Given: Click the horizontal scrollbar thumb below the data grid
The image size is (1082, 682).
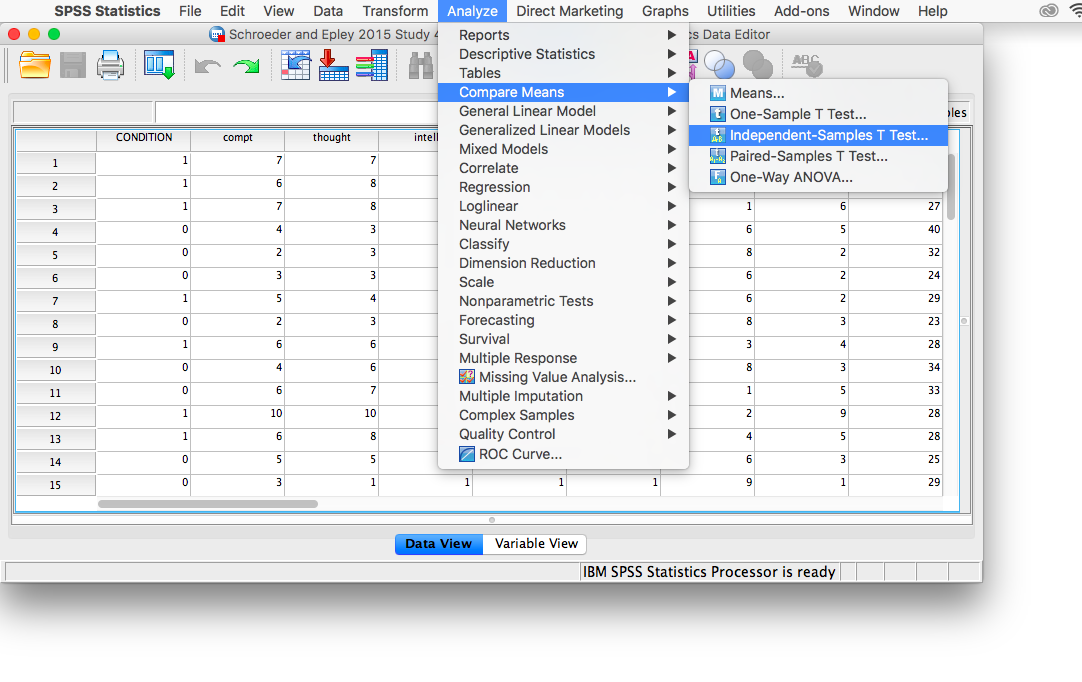Looking at the screenshot, I should click(x=208, y=504).
